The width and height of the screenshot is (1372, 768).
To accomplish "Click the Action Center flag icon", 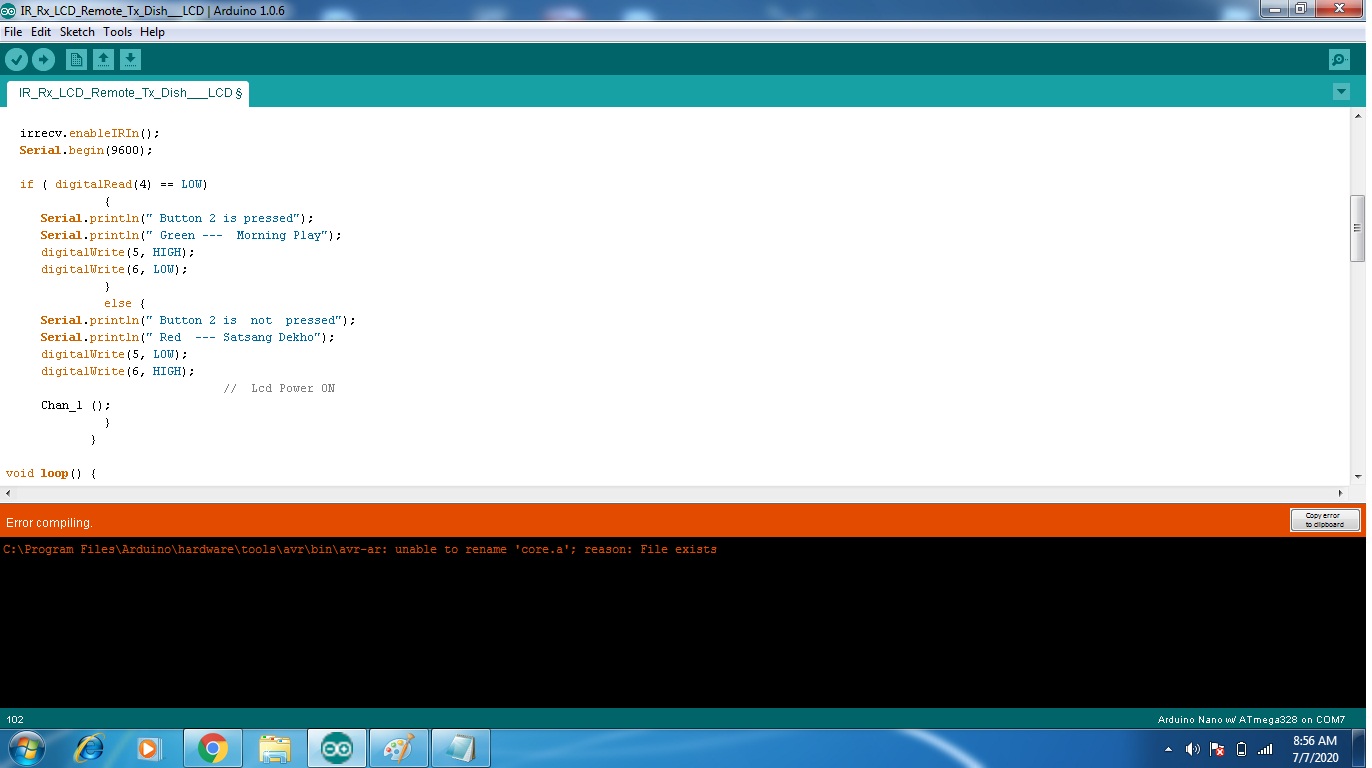I will tap(1217, 749).
